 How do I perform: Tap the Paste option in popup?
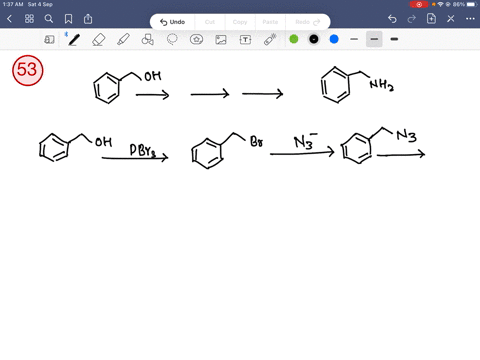pos(270,22)
